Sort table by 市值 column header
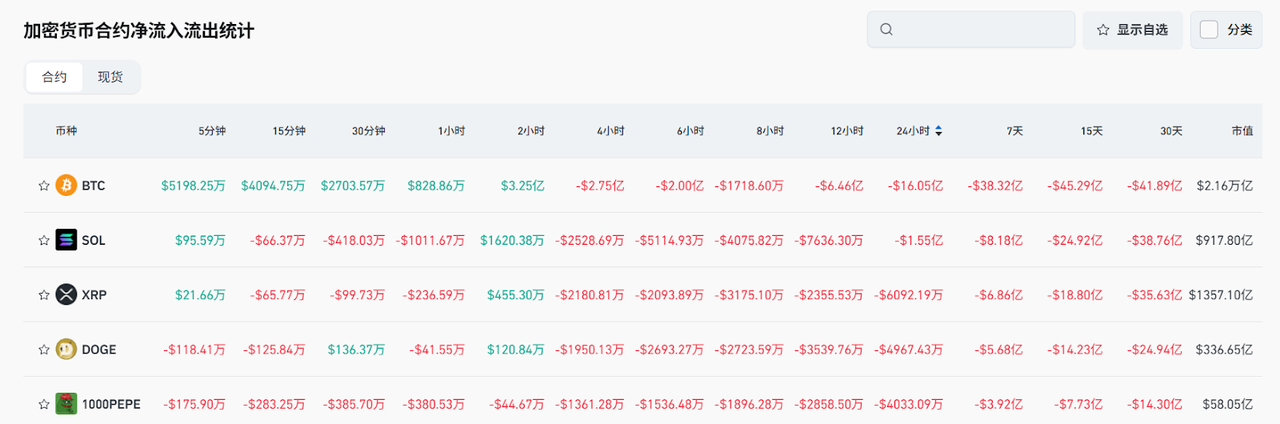This screenshot has height=424, width=1280. point(1242,131)
